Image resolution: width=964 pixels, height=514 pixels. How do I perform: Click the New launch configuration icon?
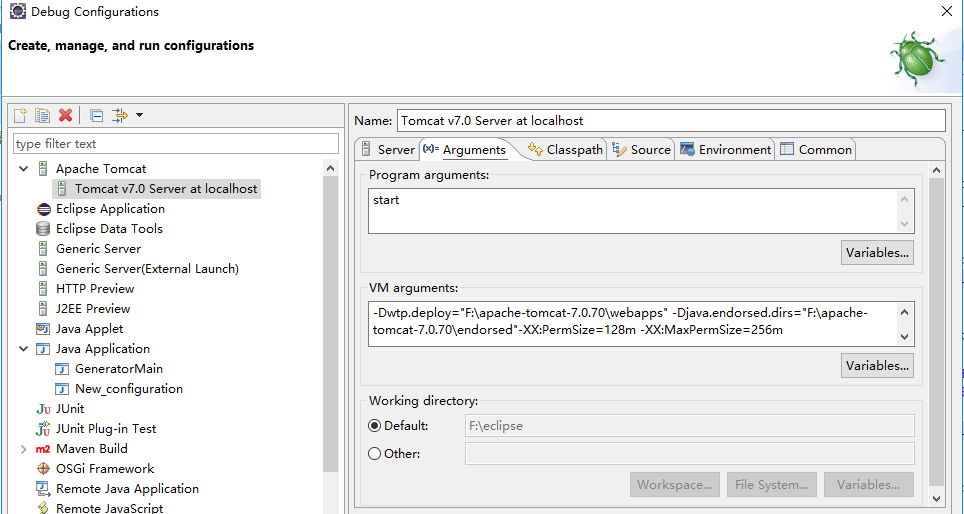click(20, 115)
